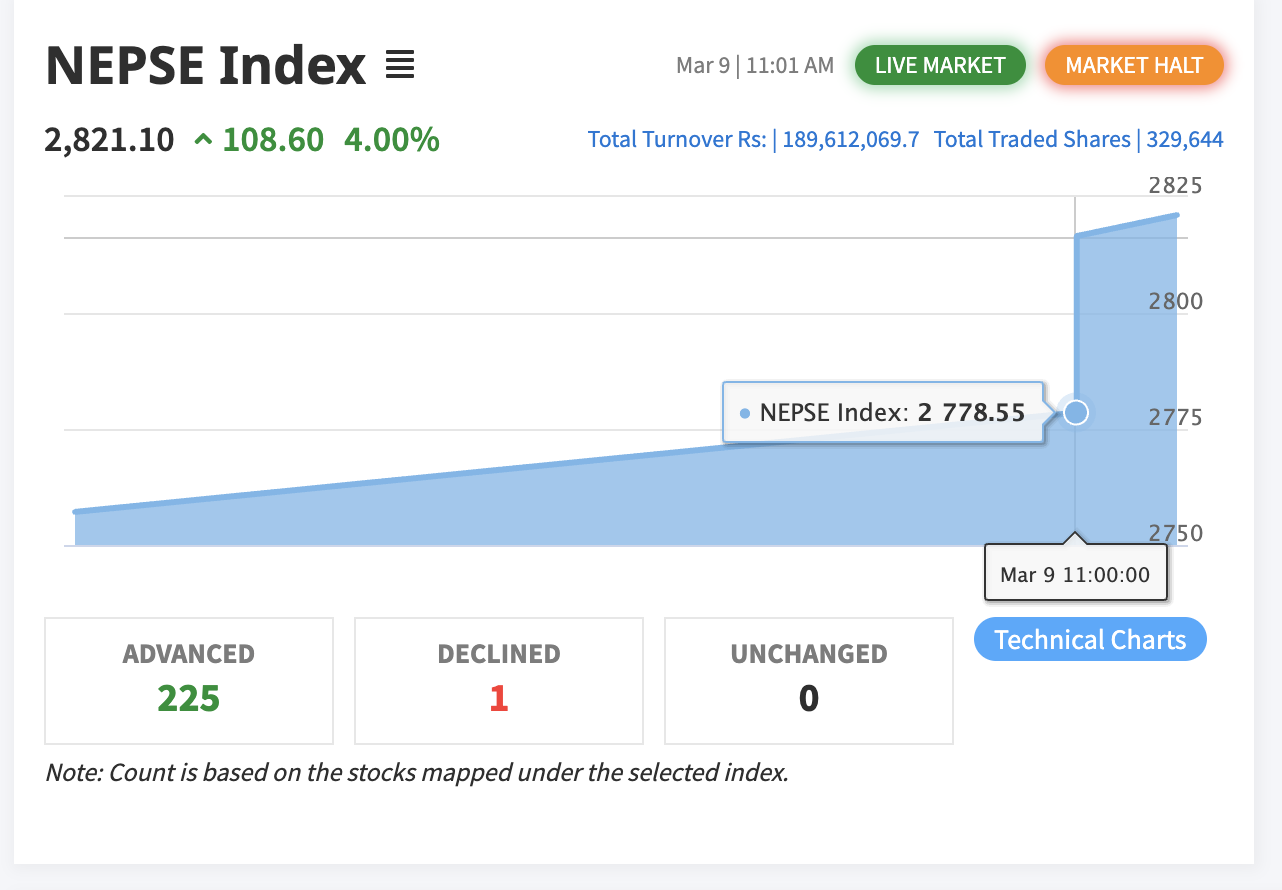Click the NEPSE Index 2 778.55 tooltip

[883, 412]
